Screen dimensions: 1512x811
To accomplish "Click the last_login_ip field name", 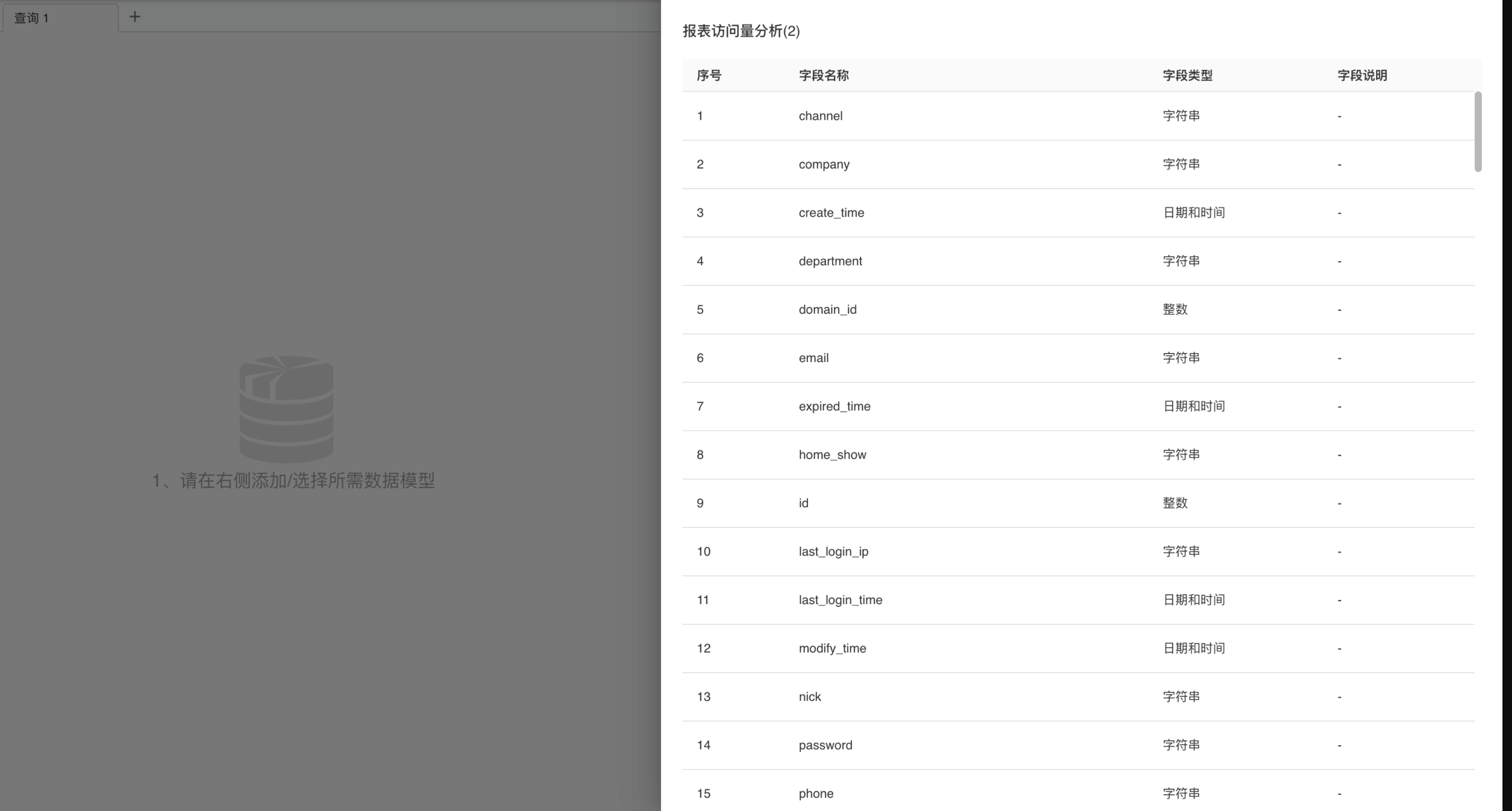I will coord(833,552).
